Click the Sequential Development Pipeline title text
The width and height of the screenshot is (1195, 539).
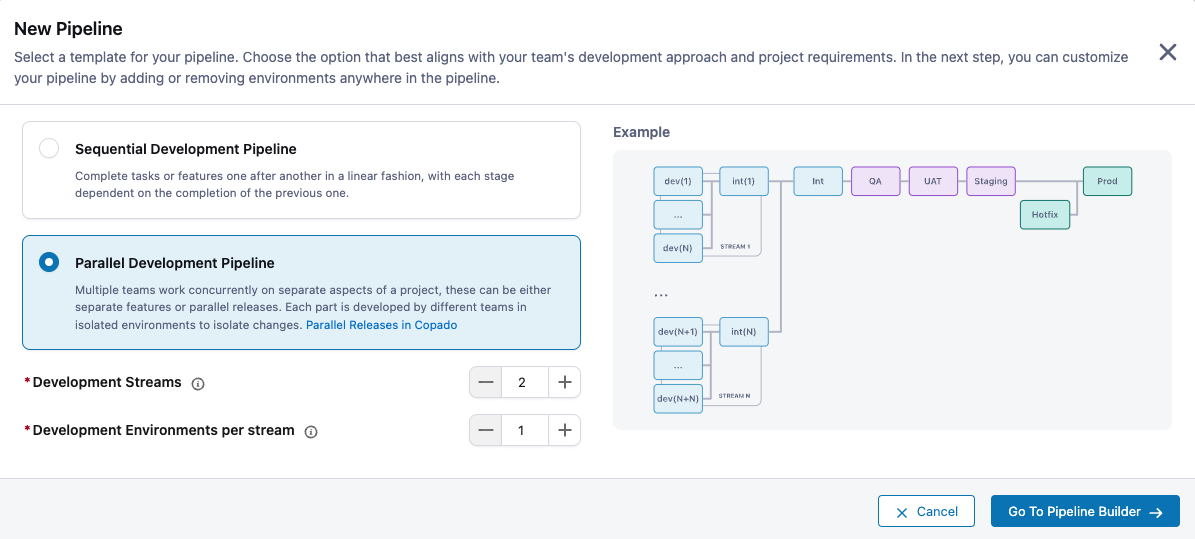(186, 149)
